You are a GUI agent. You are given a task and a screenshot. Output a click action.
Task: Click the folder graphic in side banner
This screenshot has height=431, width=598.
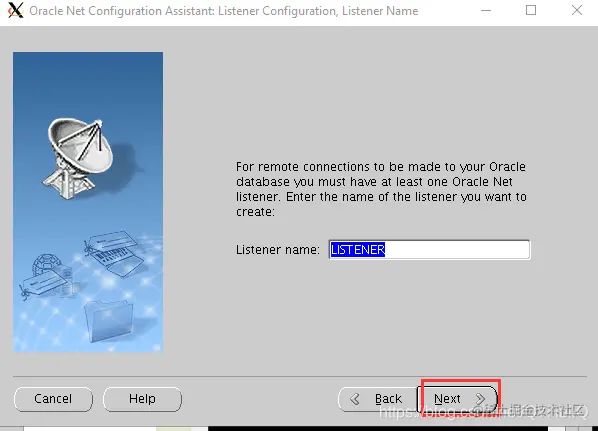pos(109,320)
